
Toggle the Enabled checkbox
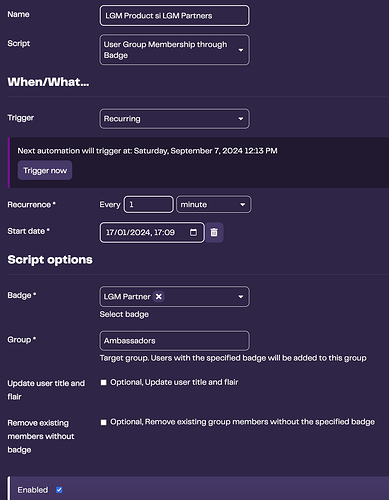59,490
